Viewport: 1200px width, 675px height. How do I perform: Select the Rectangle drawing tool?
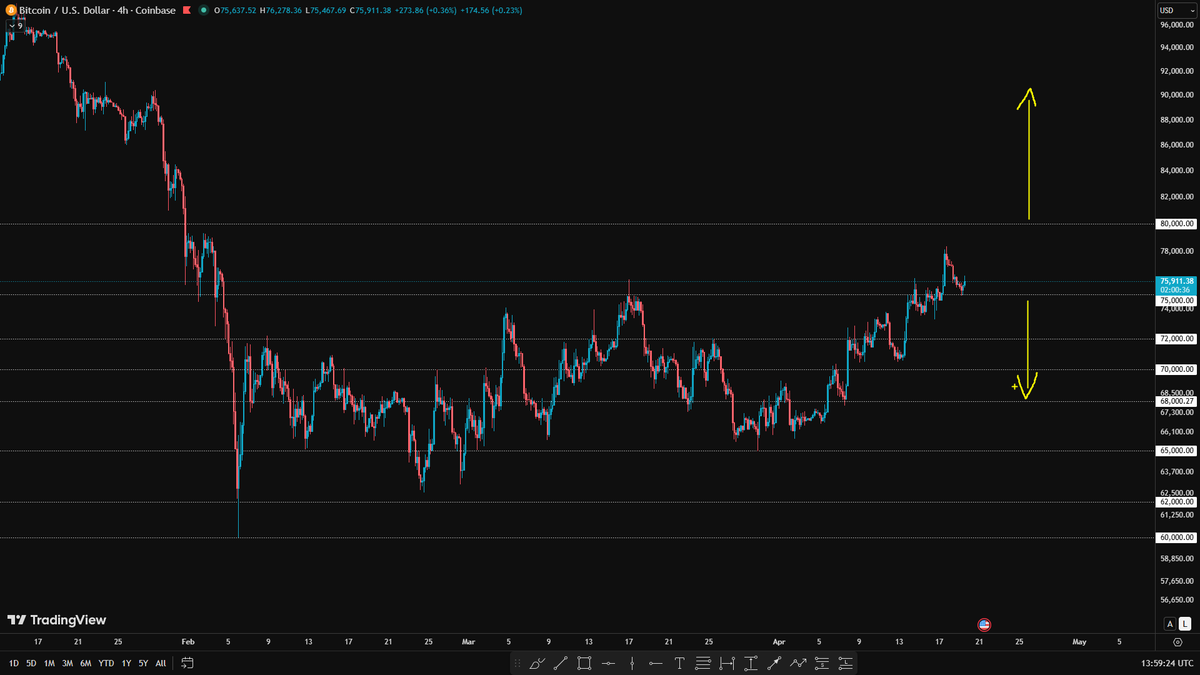point(584,663)
